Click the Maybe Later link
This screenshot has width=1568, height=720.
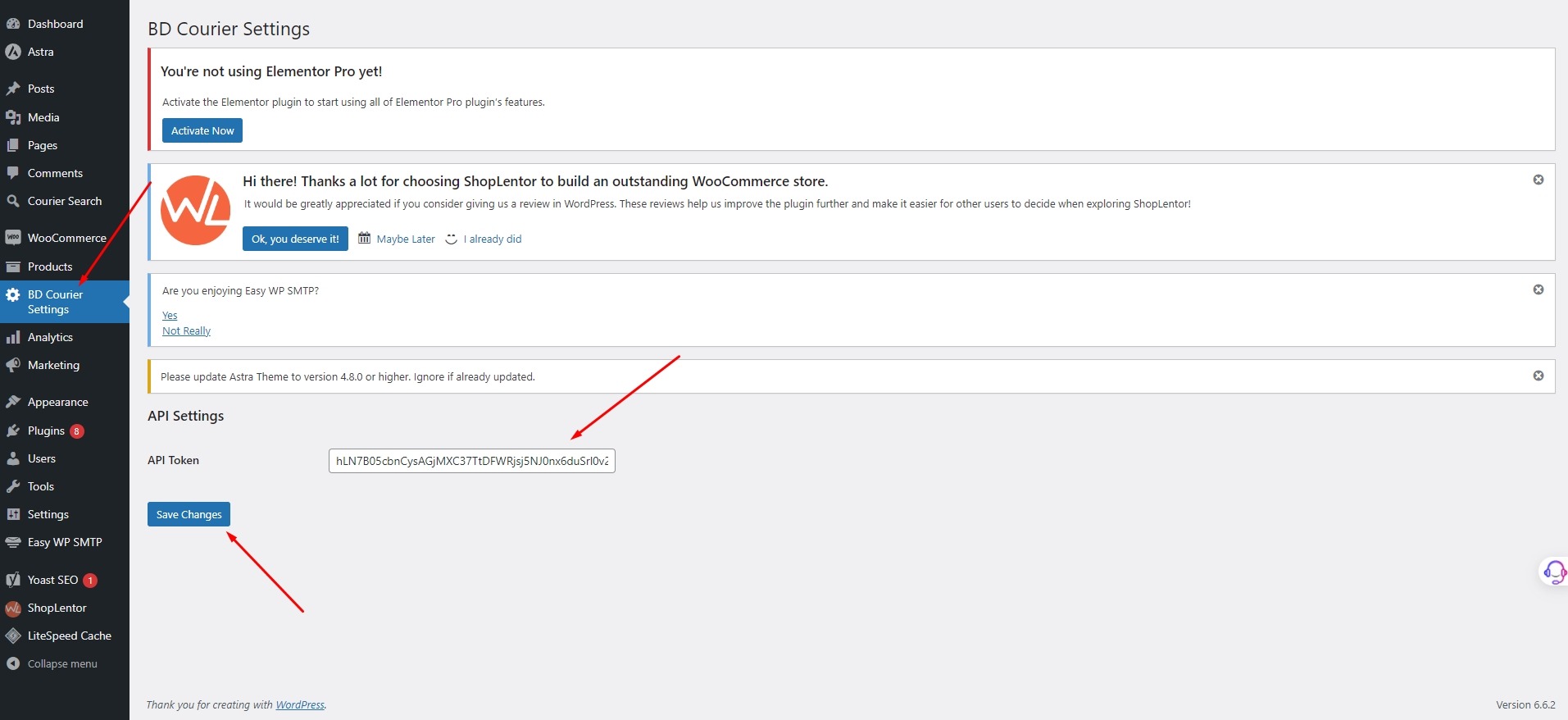click(x=406, y=239)
